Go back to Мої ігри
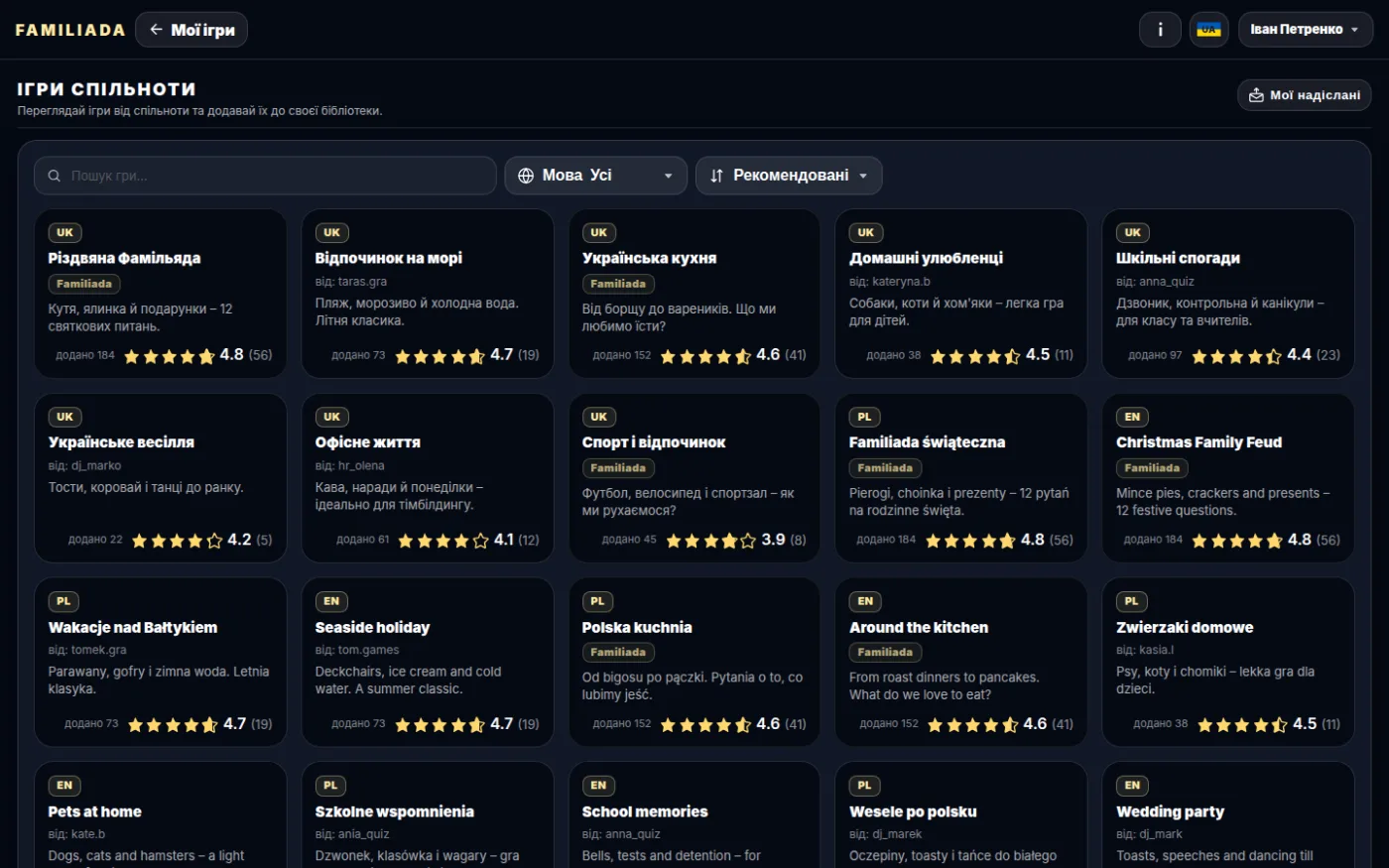The height and width of the screenshot is (868, 1389). [191, 30]
